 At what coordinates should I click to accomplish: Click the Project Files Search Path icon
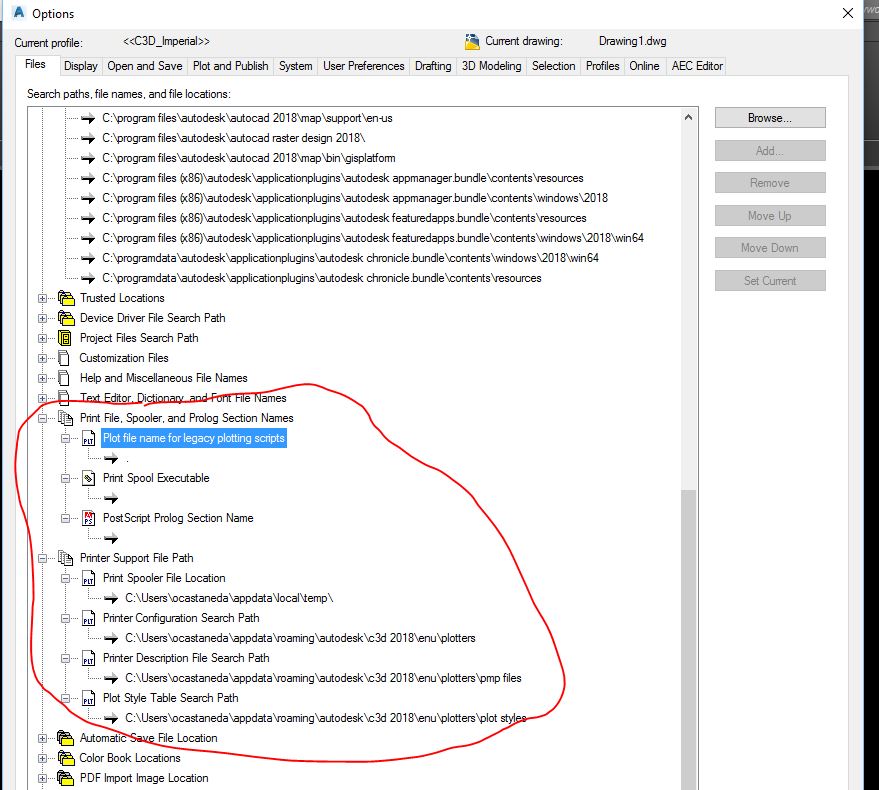(x=65, y=338)
